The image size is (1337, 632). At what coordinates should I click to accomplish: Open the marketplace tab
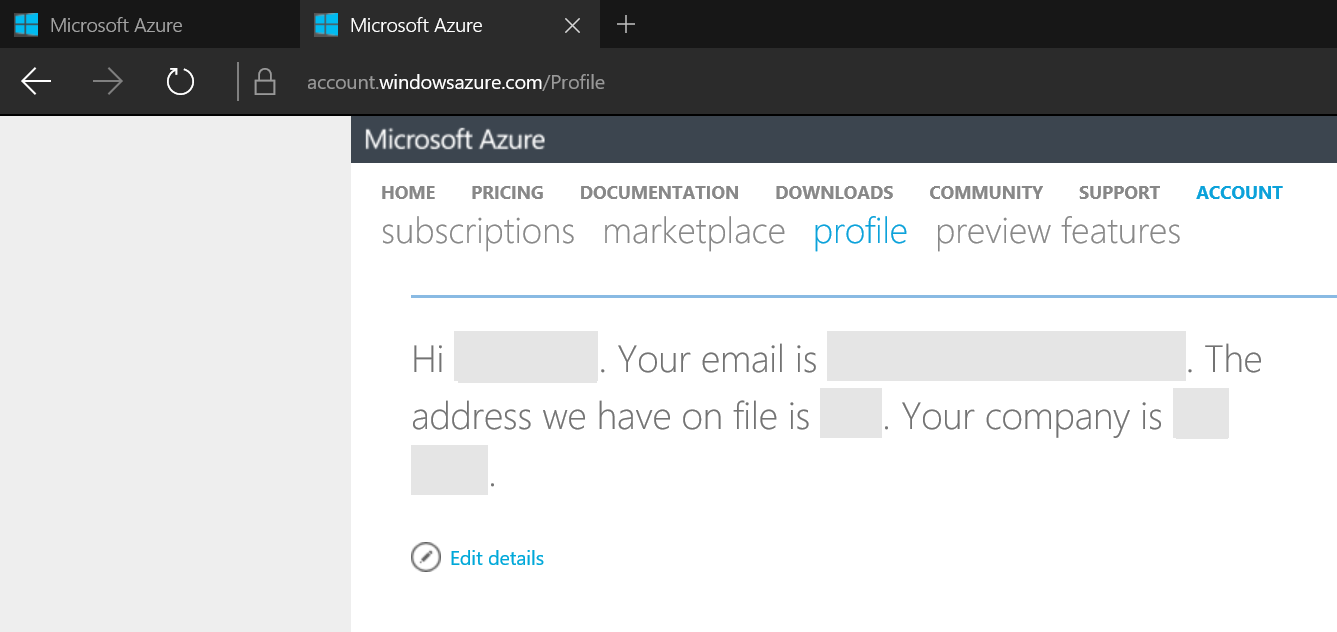tap(694, 232)
